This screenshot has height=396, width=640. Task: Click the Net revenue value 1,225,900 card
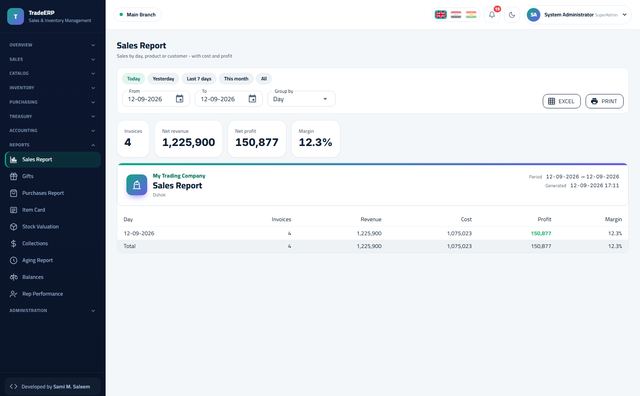coord(189,139)
